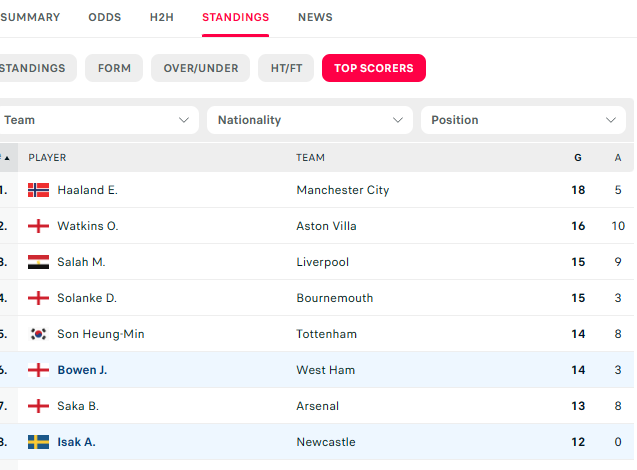Open player Salah M.
This screenshot has height=470, width=637.
click(x=81, y=262)
